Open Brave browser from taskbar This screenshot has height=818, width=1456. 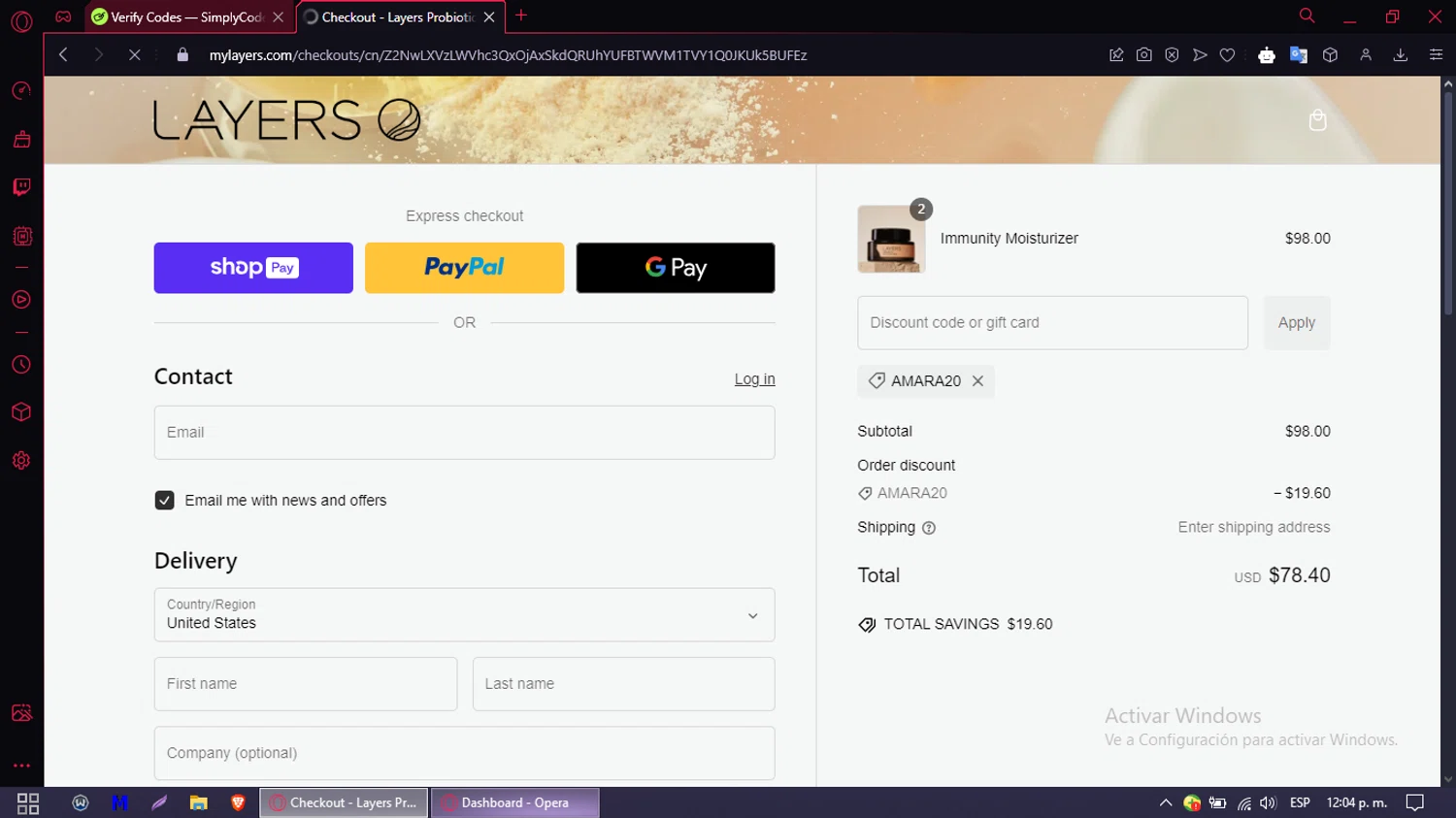(238, 803)
